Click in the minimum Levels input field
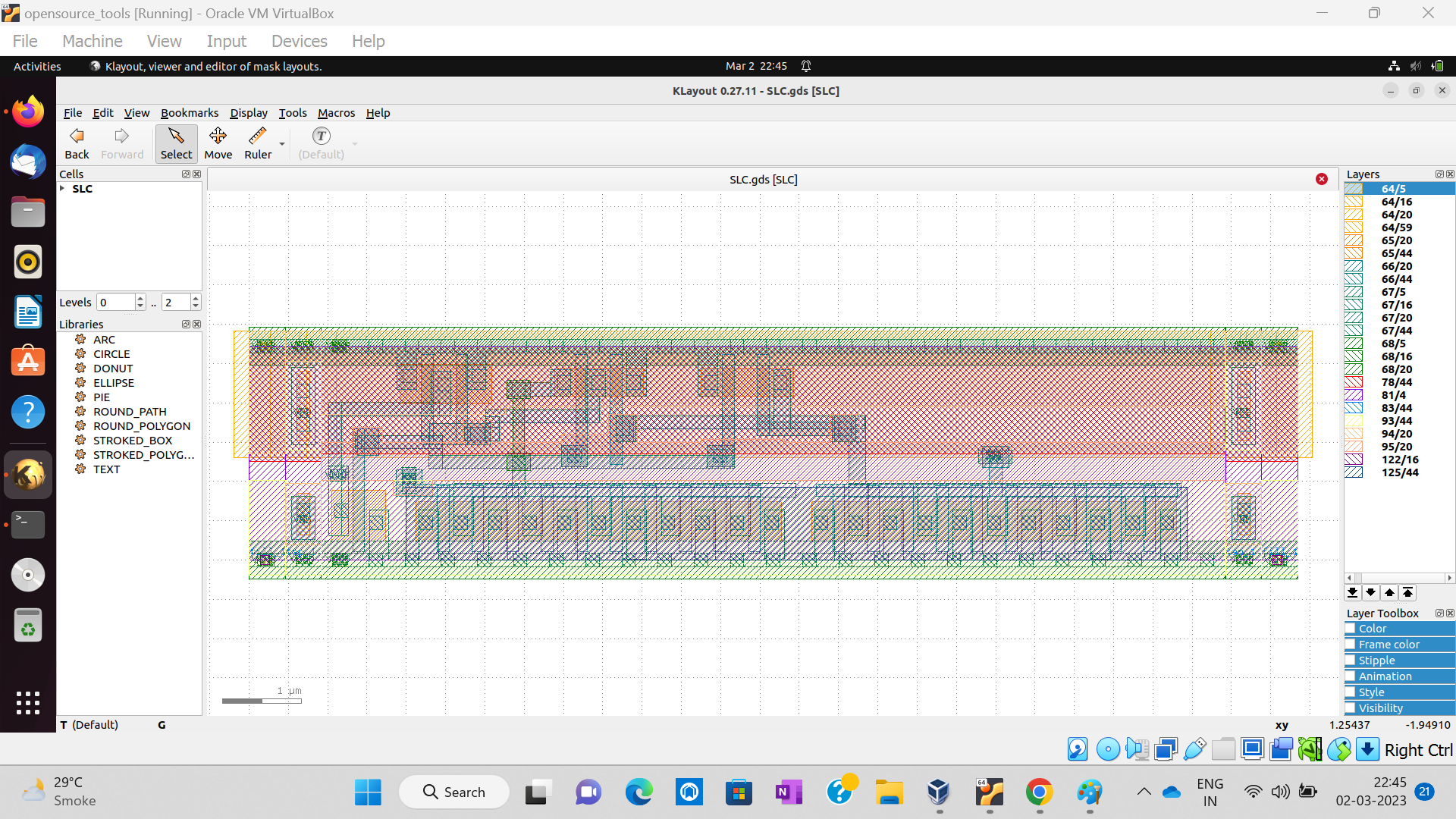Image resolution: width=1456 pixels, height=819 pixels. 115,303
